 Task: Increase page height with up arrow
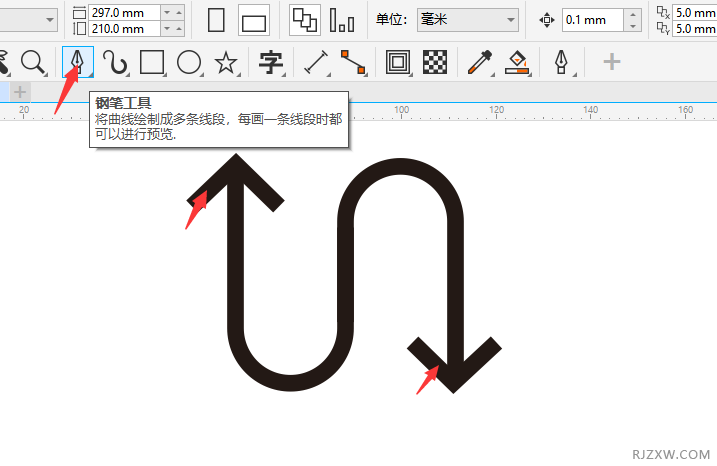point(179,29)
